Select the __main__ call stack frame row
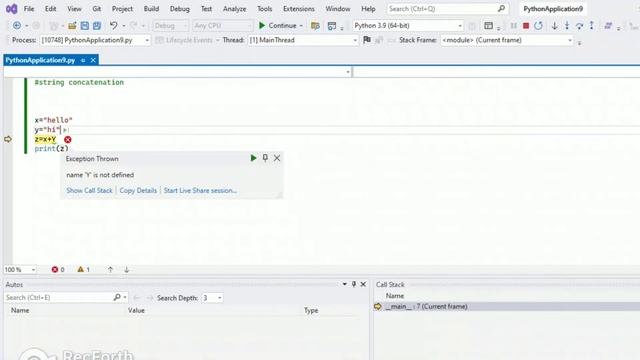Screen dimensions: 640x360 click(x=507, y=306)
